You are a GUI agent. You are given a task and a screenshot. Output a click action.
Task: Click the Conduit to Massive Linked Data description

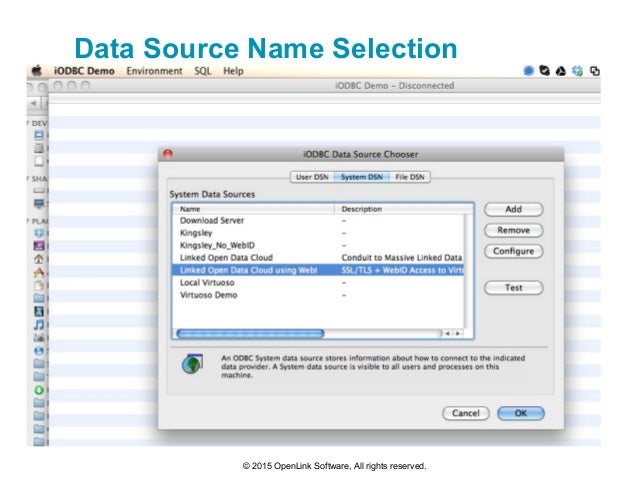402,258
